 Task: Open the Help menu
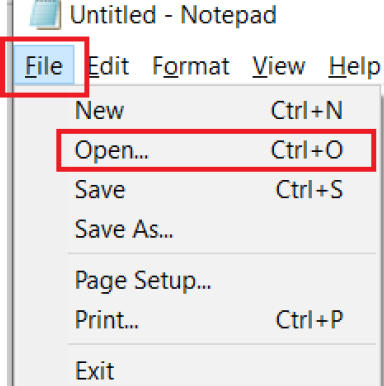click(x=355, y=66)
